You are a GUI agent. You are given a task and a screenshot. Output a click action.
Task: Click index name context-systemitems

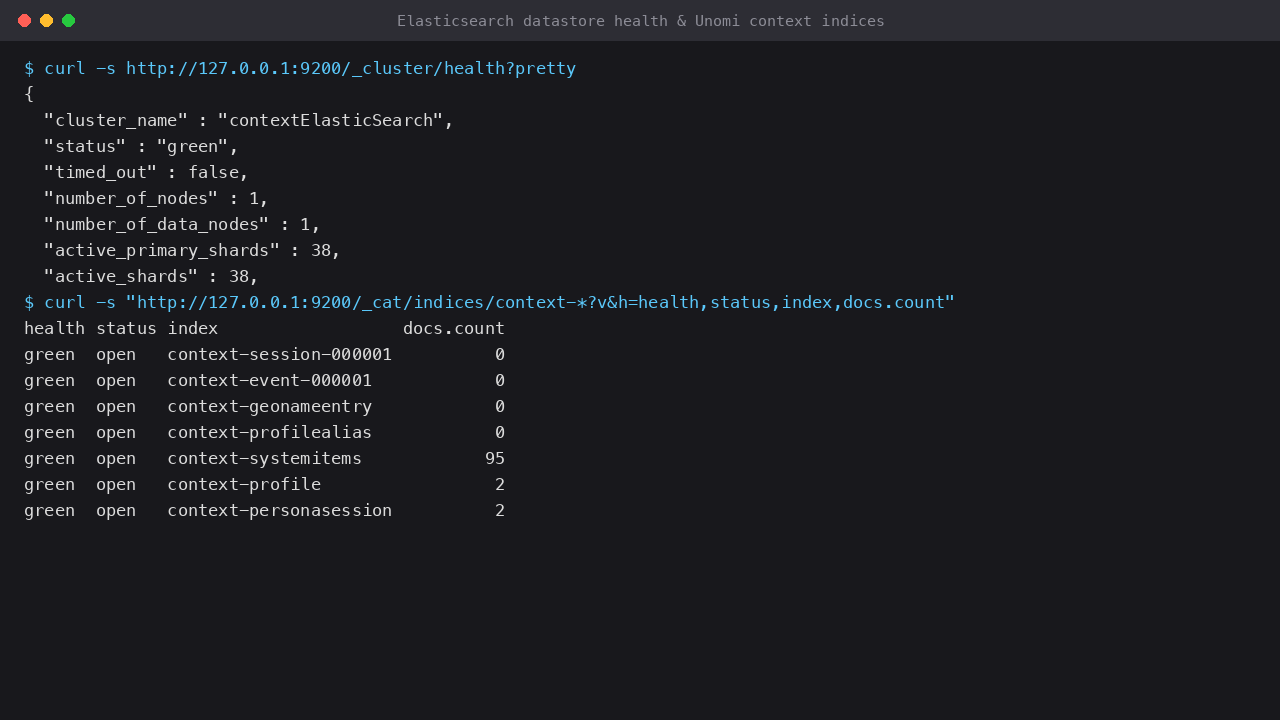pyautogui.click(x=265, y=458)
